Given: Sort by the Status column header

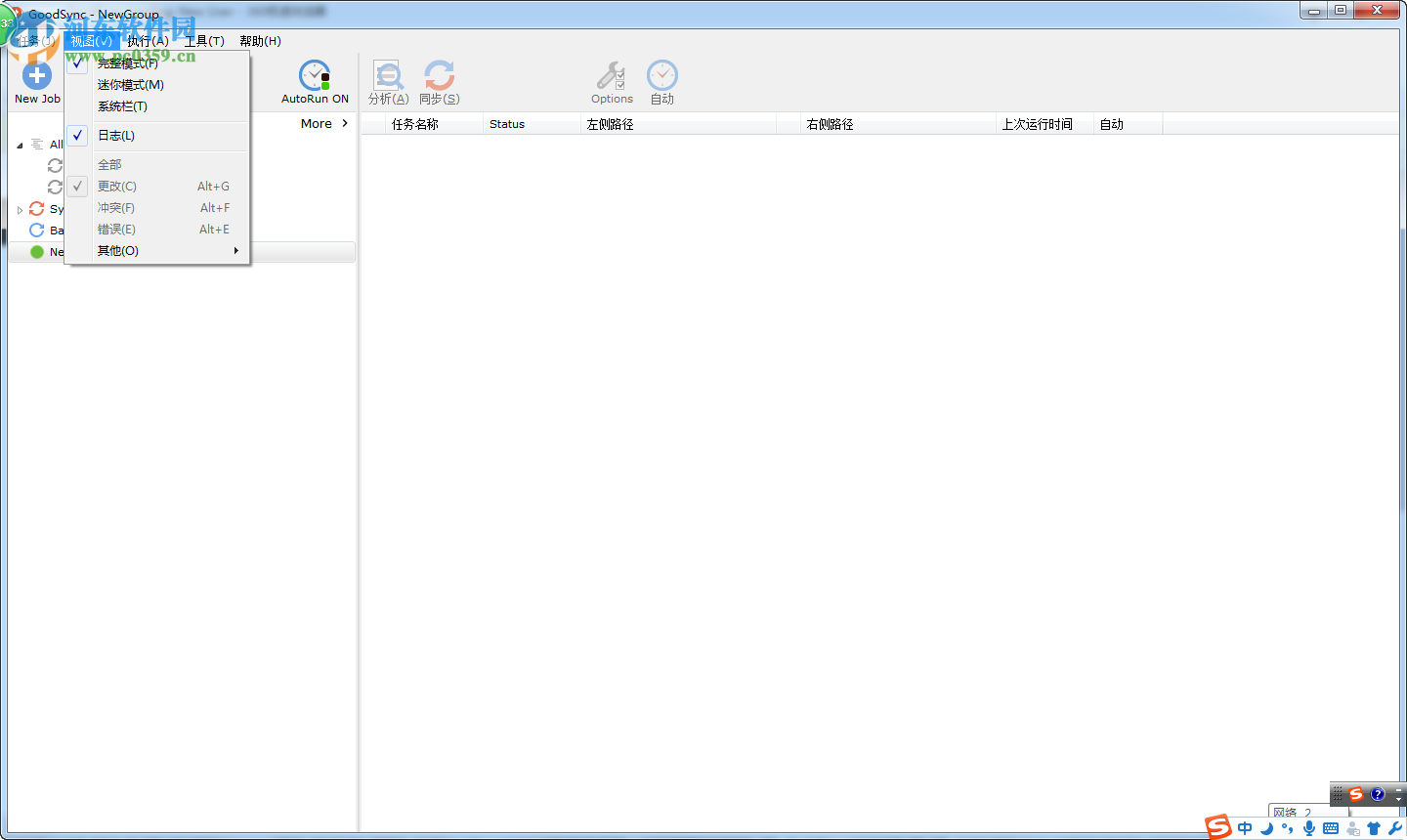Looking at the screenshot, I should point(532,124).
